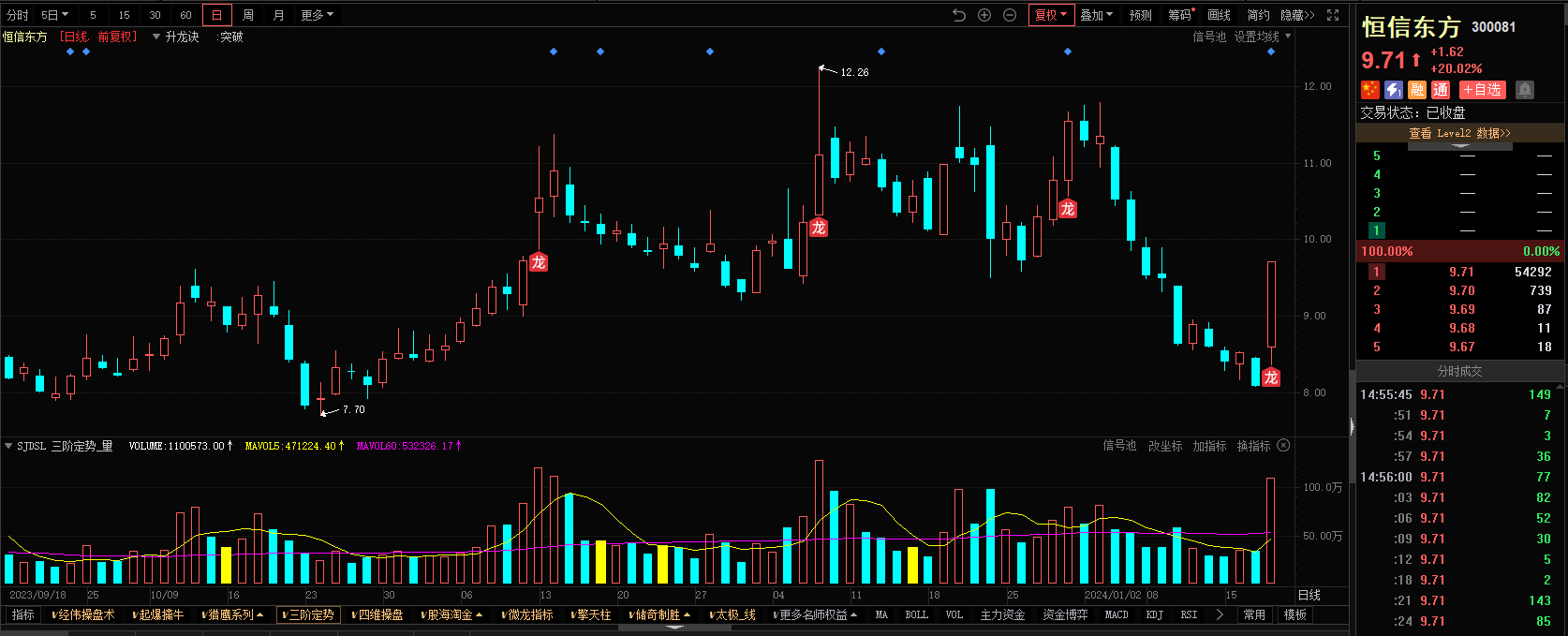Click the 预测 forecast button
This screenshot has height=636, width=1568.
(1141, 15)
